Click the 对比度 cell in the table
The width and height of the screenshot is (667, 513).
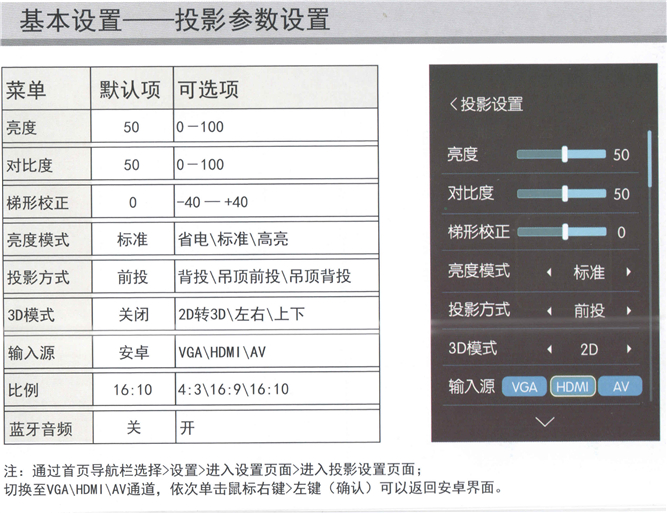coord(47,164)
